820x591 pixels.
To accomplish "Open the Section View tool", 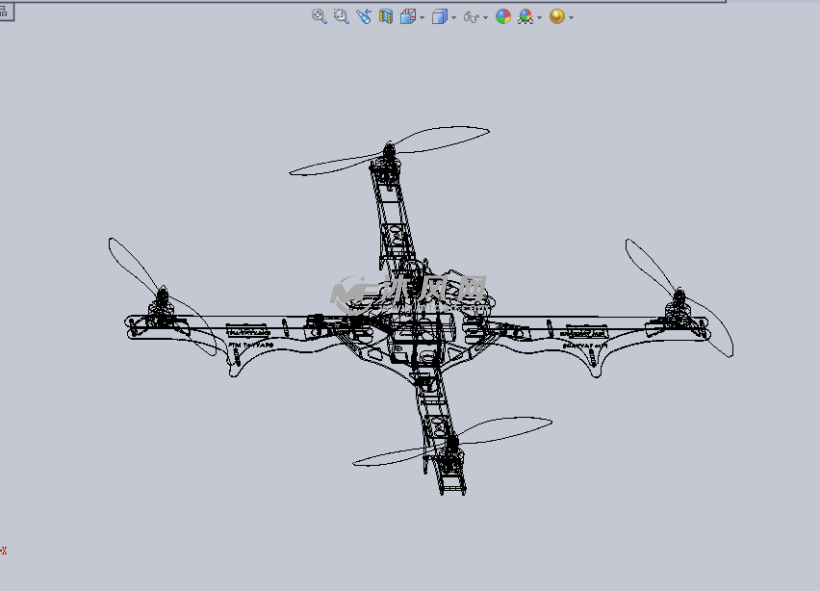I will tap(385, 16).
